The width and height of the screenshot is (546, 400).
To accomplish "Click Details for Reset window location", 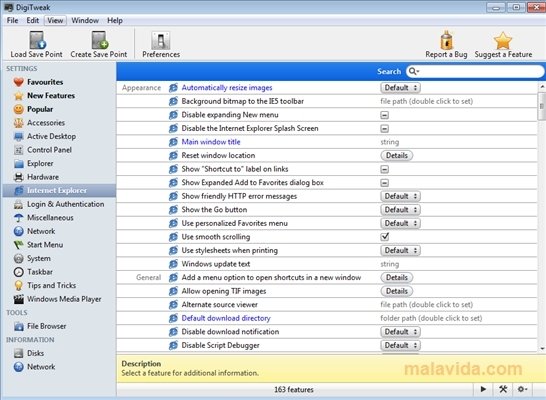I will [x=396, y=156].
